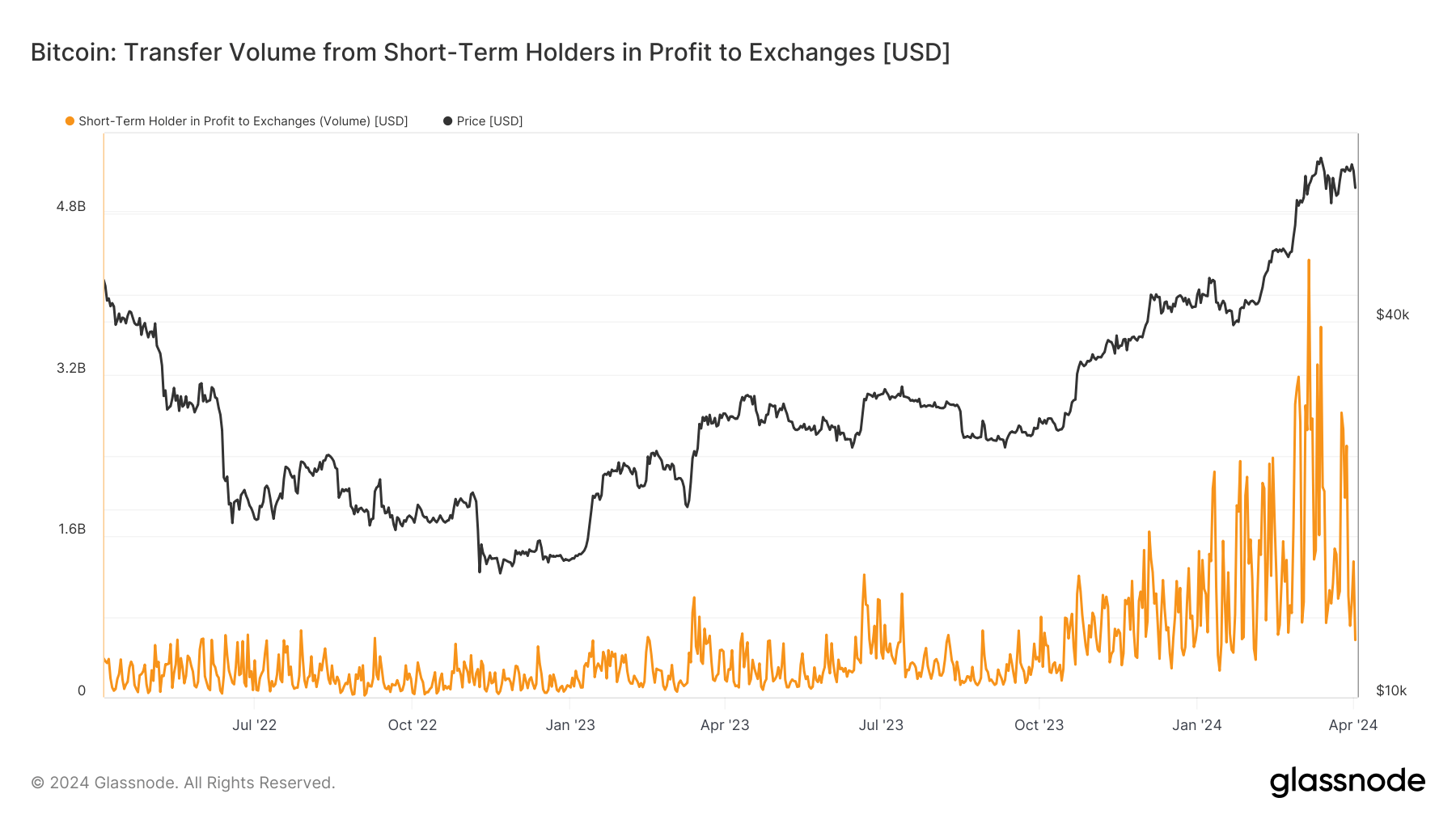Click the black legend dot for Price
The height and width of the screenshot is (819, 1456).
pyautogui.click(x=447, y=121)
